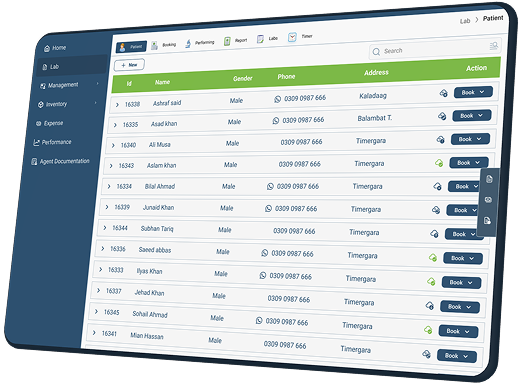Switch to the Performing tab
Screen dimensions: 520x384
[x=200, y=43]
